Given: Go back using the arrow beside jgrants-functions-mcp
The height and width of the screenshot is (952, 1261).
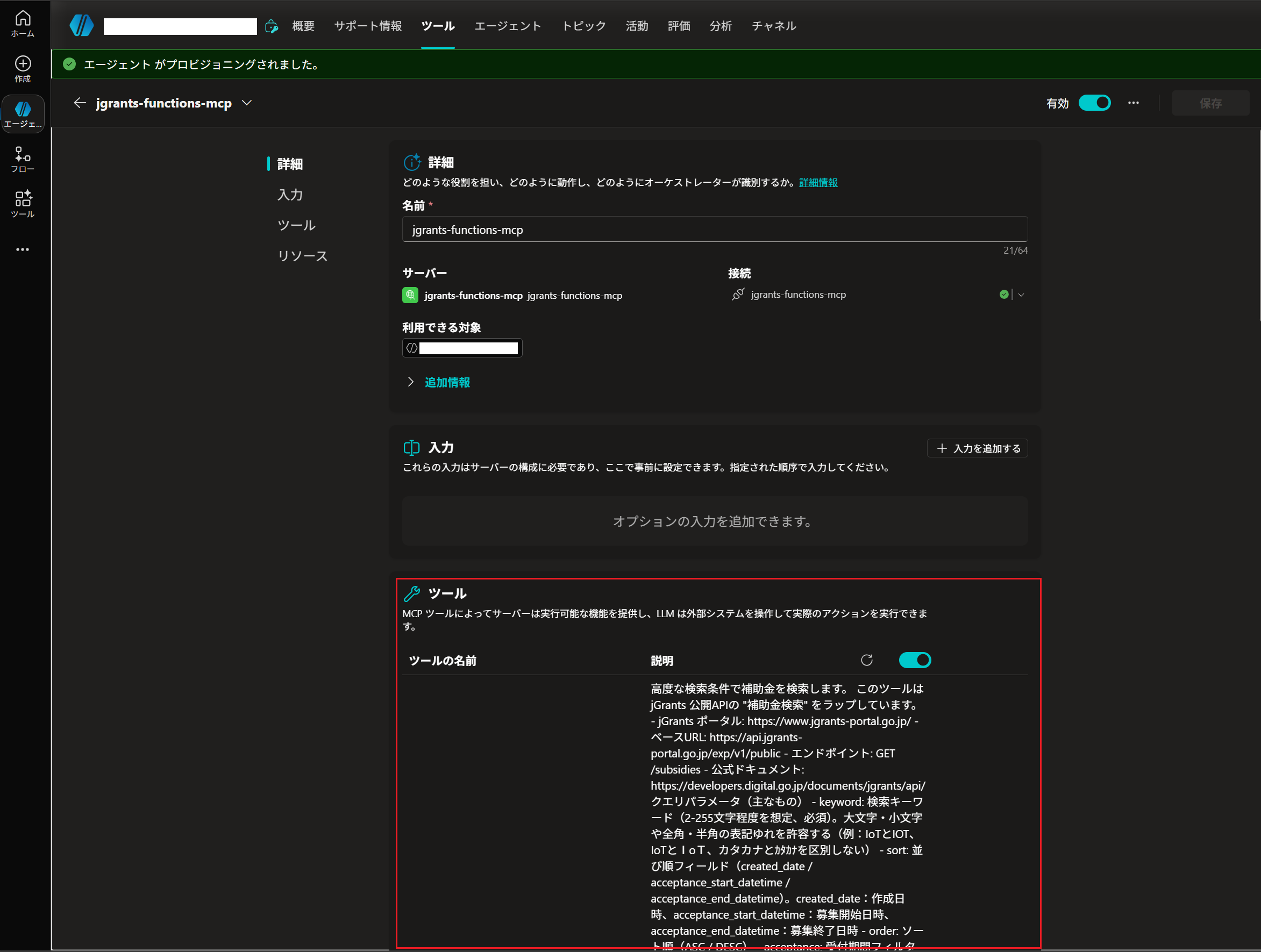Looking at the screenshot, I should pos(79,103).
